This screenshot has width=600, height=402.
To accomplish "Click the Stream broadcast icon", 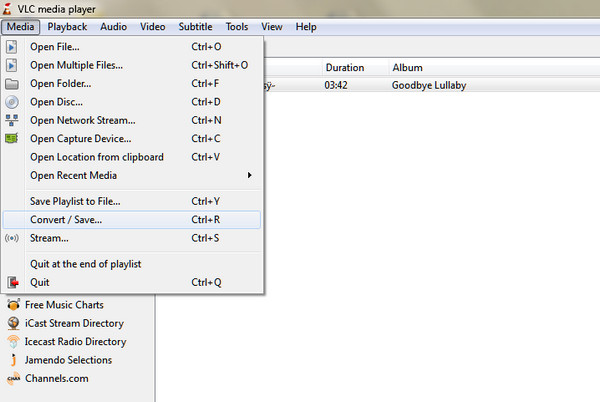I will pos(12,238).
